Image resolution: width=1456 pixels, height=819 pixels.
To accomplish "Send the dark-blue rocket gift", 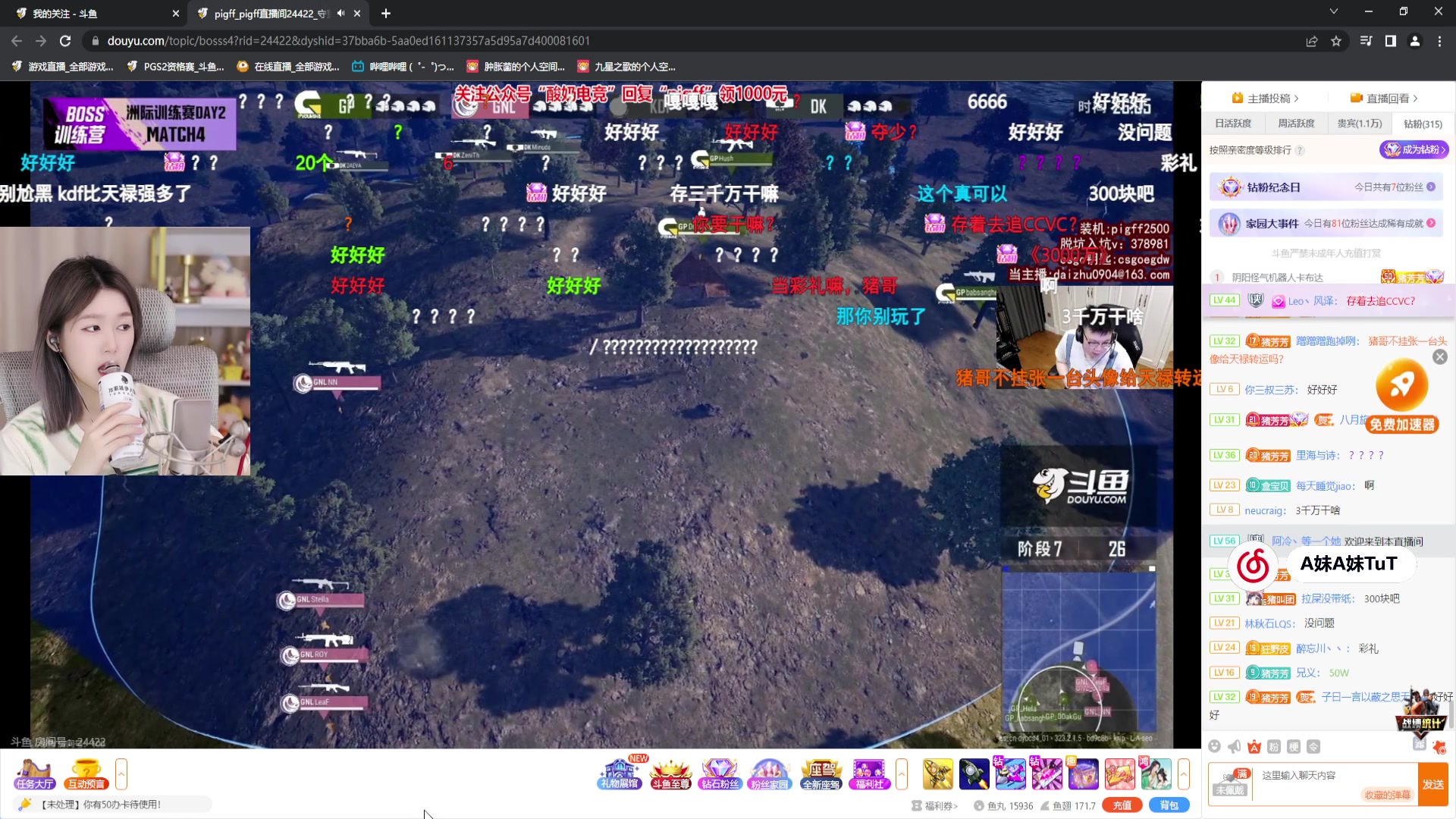I will tap(974, 774).
